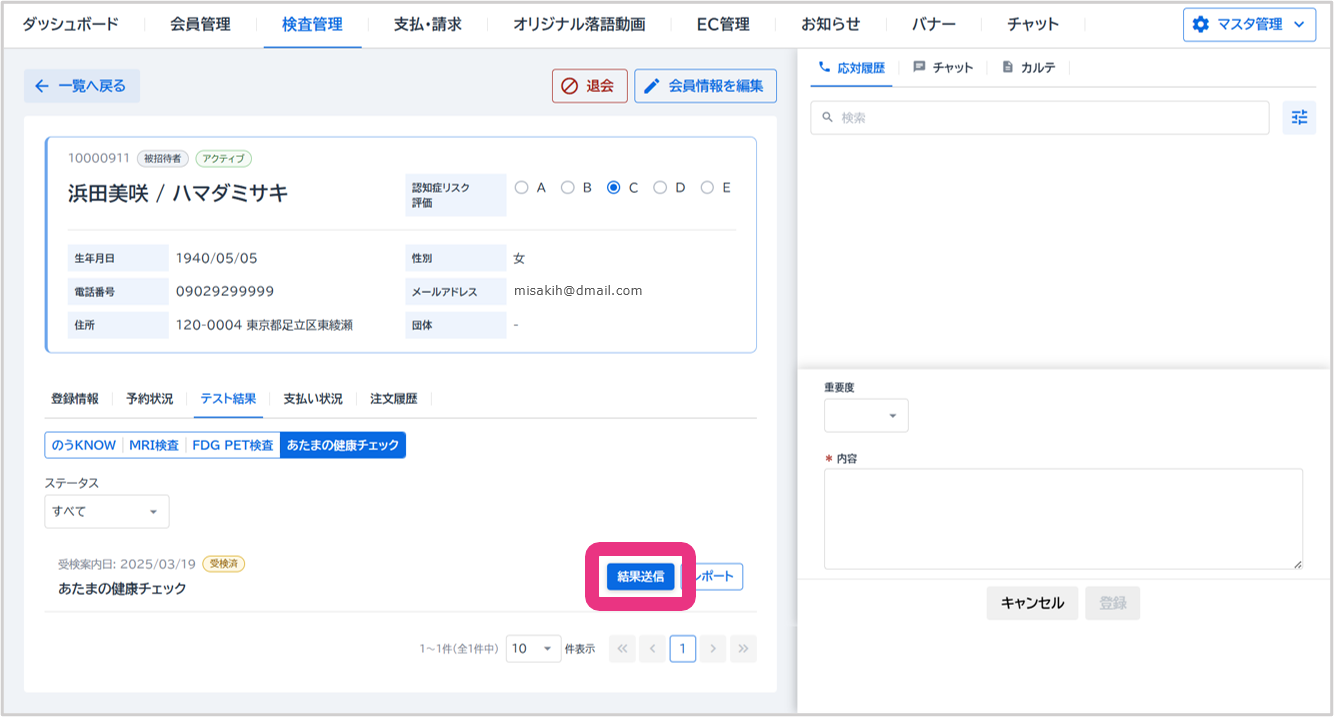This screenshot has height=717, width=1334.
Task: Click the phone icon for 応対履歴
Action: tap(825, 67)
